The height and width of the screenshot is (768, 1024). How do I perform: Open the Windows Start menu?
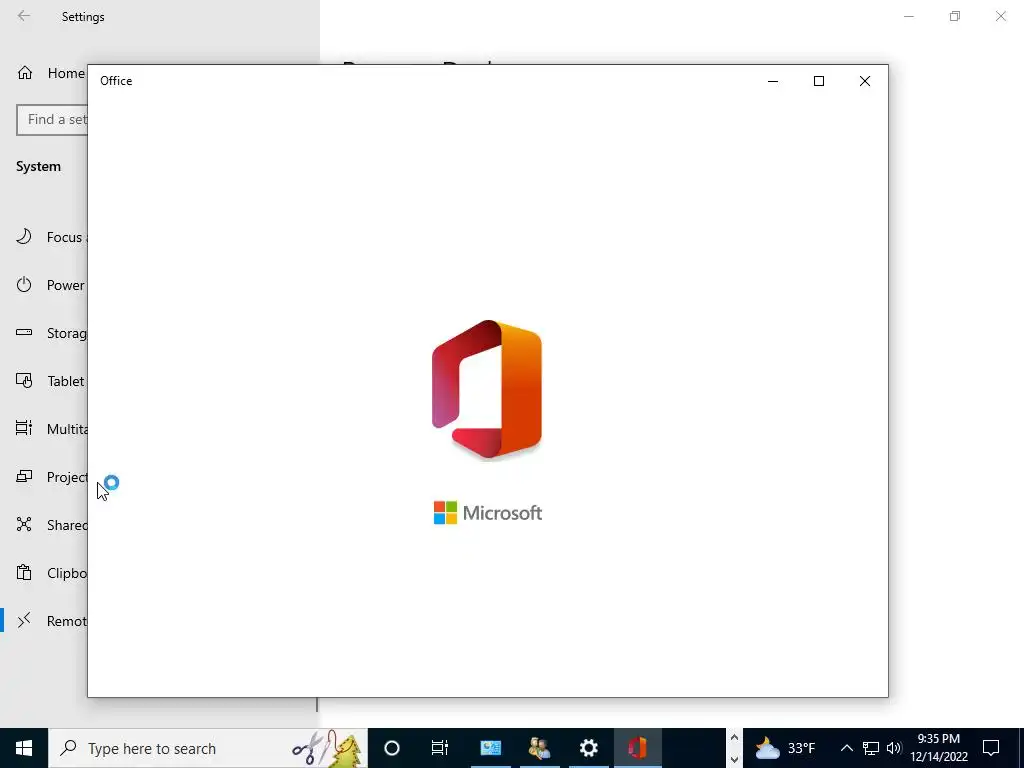(24, 748)
